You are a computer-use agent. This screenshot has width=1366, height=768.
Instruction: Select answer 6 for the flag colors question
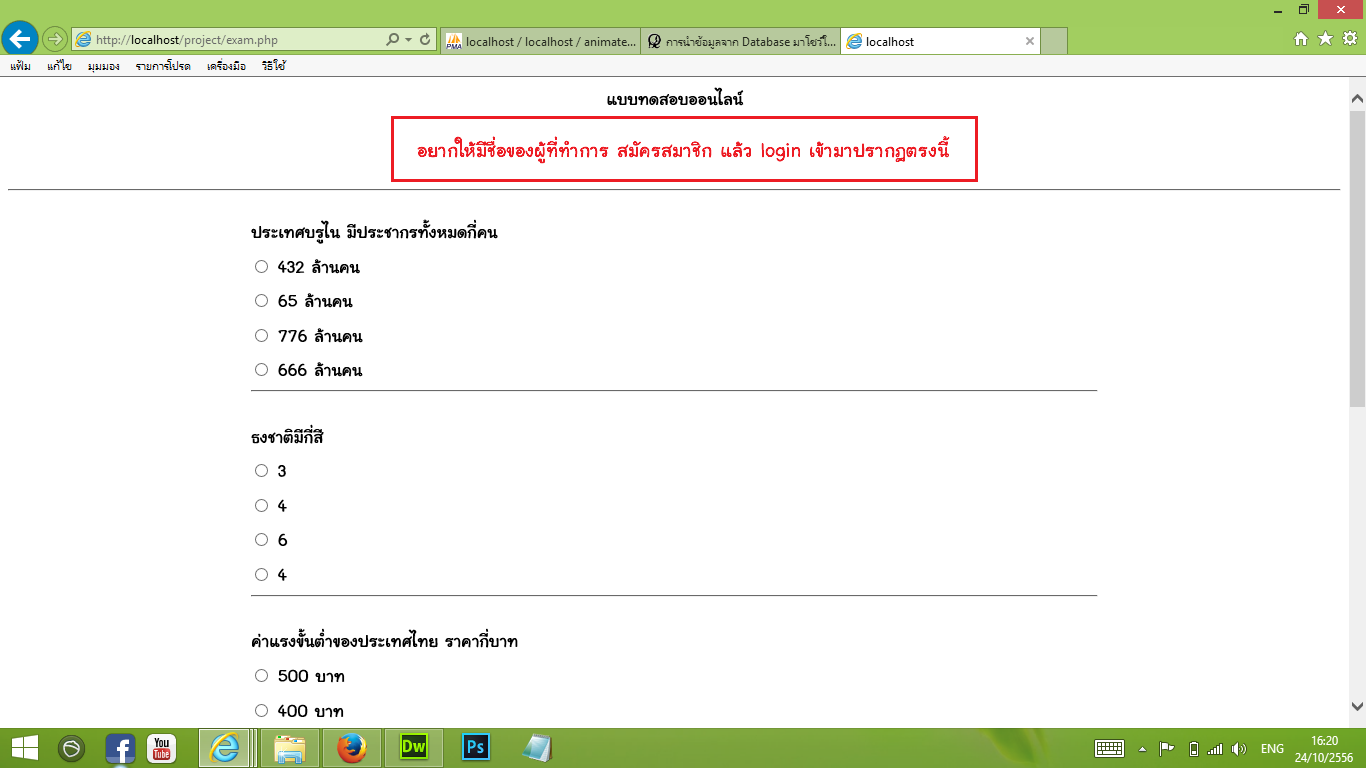pos(262,540)
